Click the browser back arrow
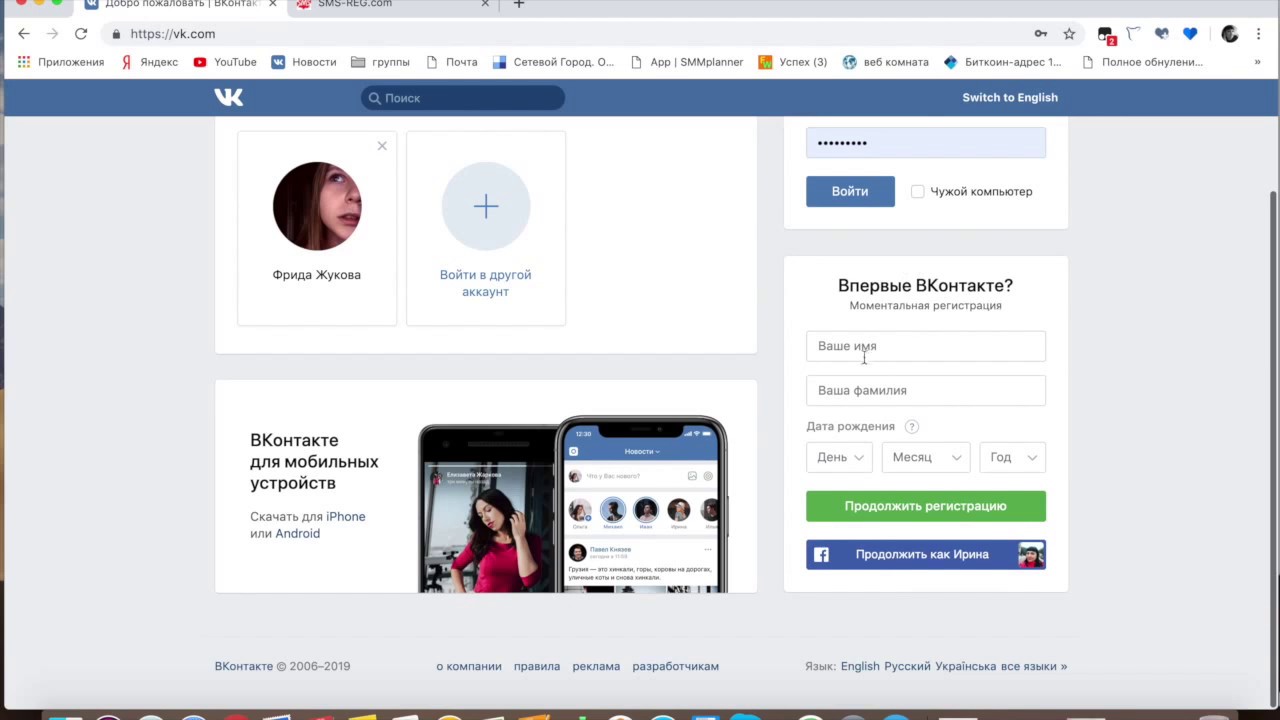Image resolution: width=1280 pixels, height=720 pixels. [24, 33]
